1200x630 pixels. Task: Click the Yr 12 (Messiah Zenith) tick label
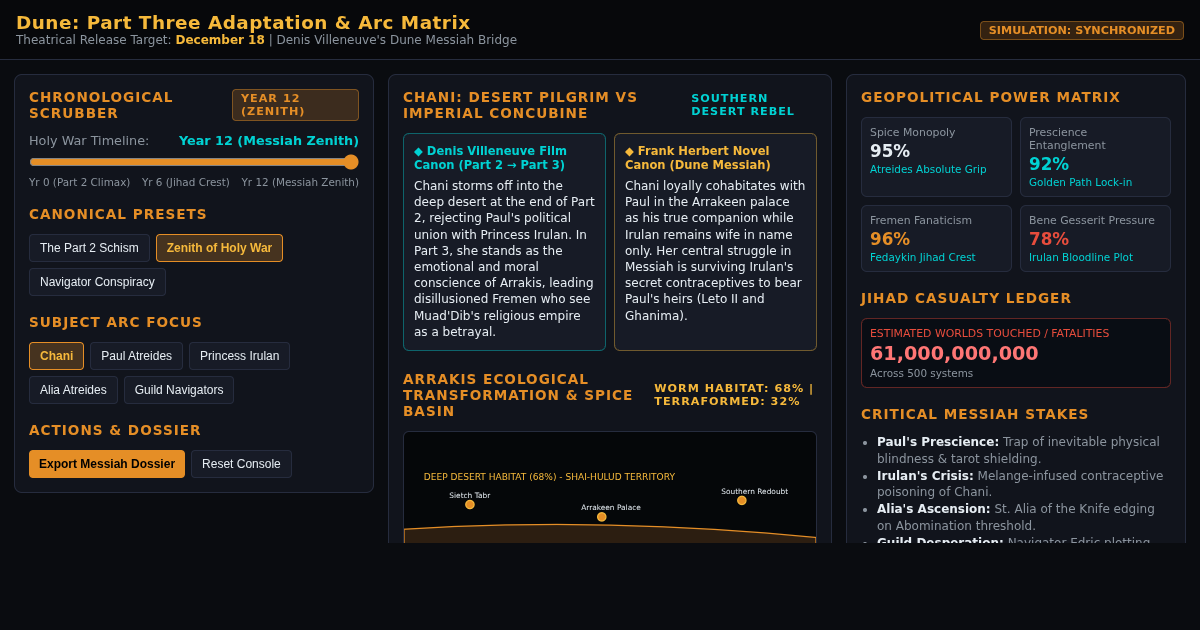[x=300, y=183]
